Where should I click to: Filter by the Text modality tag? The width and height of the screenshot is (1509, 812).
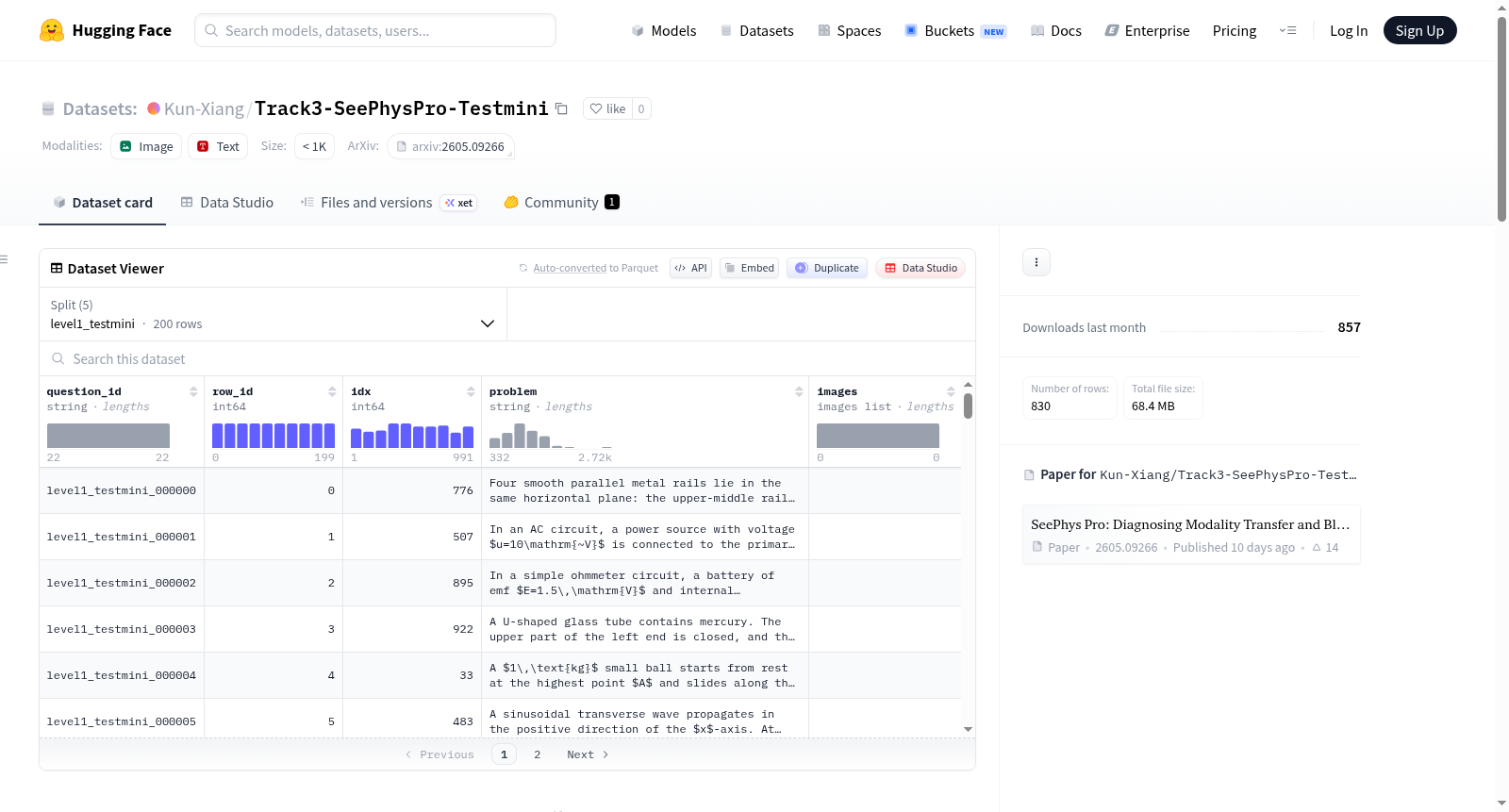(x=218, y=146)
